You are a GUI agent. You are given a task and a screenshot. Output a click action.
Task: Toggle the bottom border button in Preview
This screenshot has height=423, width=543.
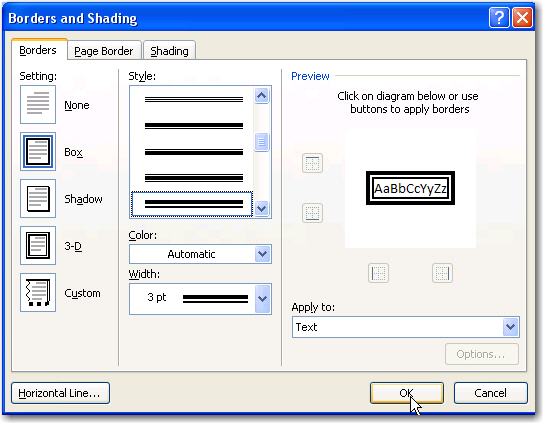point(312,213)
